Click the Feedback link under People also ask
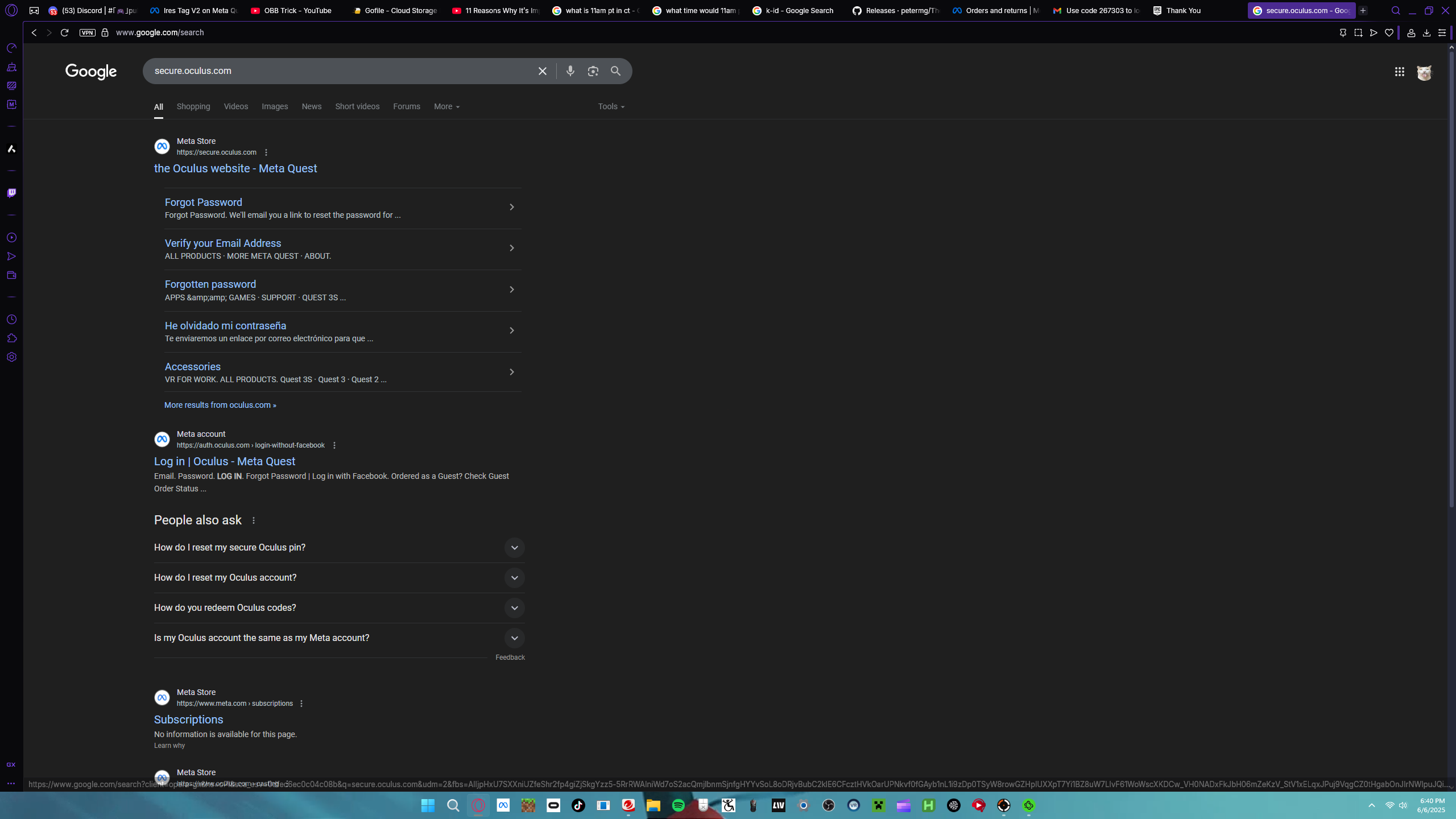 tap(510, 657)
